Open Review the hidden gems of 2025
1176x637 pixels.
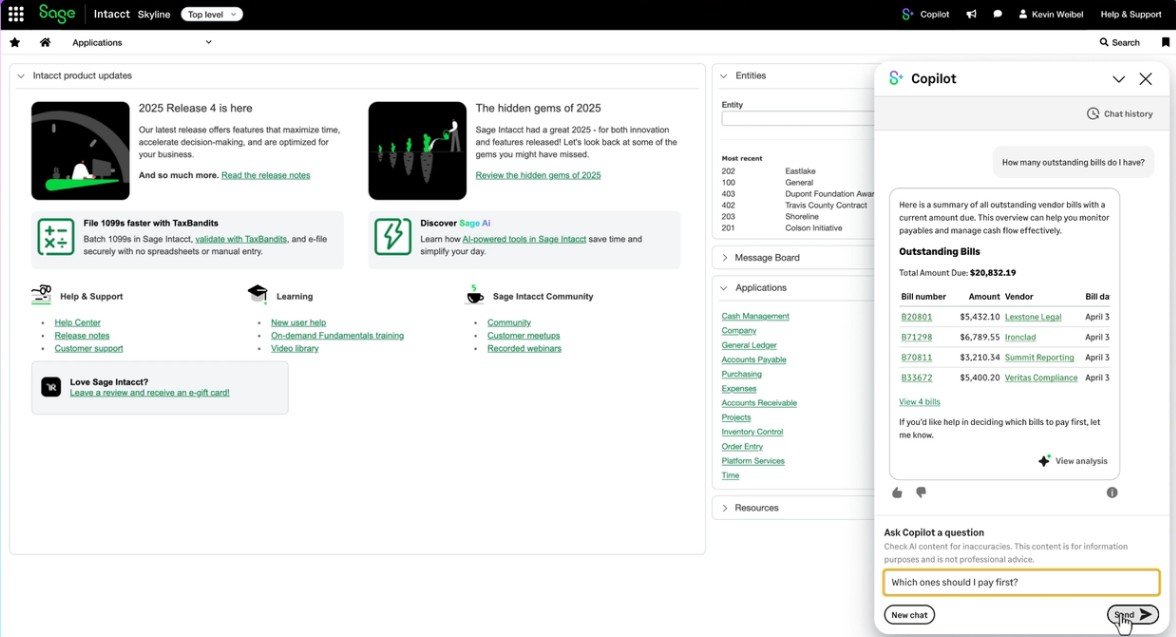point(538,176)
